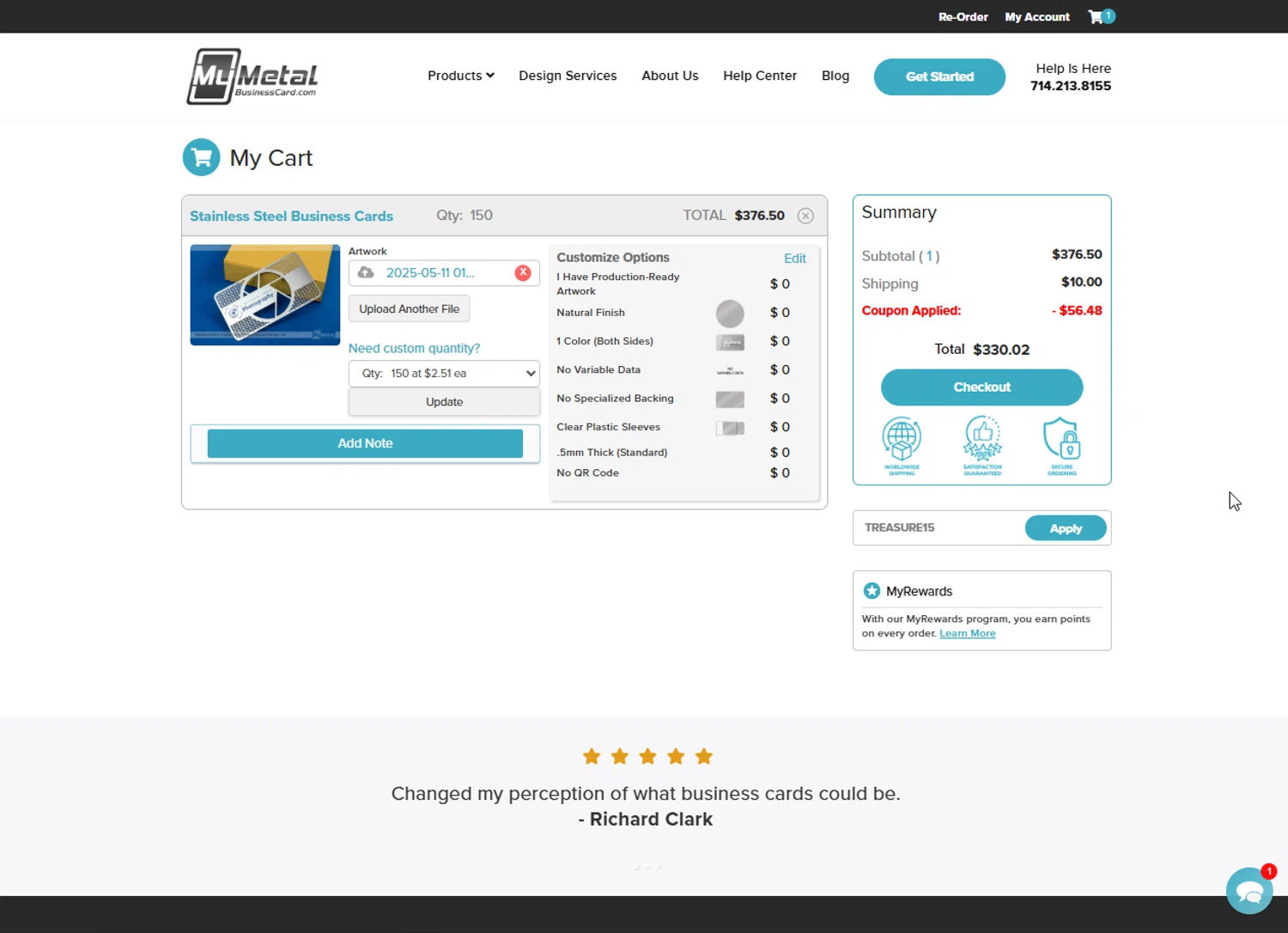
Task: Click the uploaded file name 2025-05-11 01...
Action: point(429,272)
